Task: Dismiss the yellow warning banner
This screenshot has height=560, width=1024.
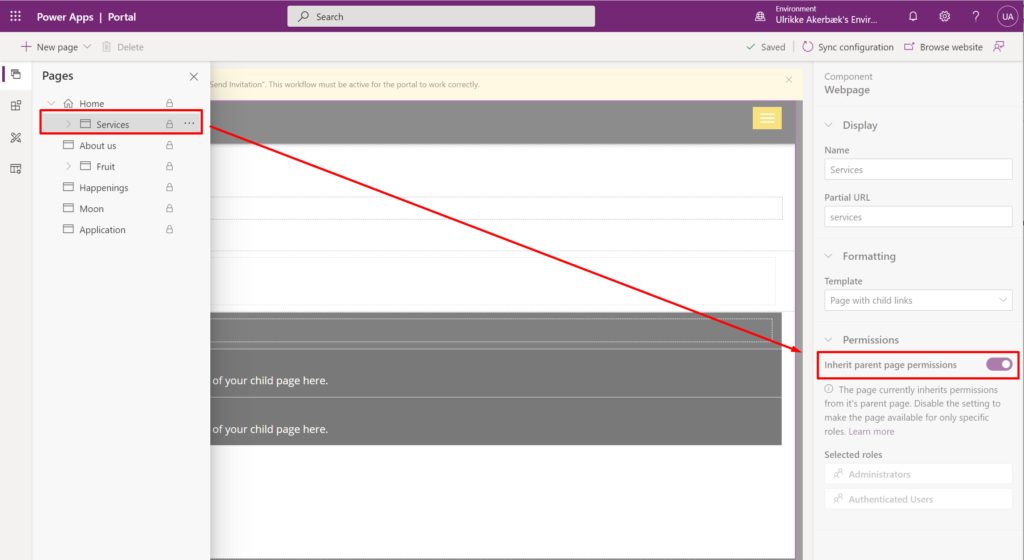Action: [x=789, y=80]
